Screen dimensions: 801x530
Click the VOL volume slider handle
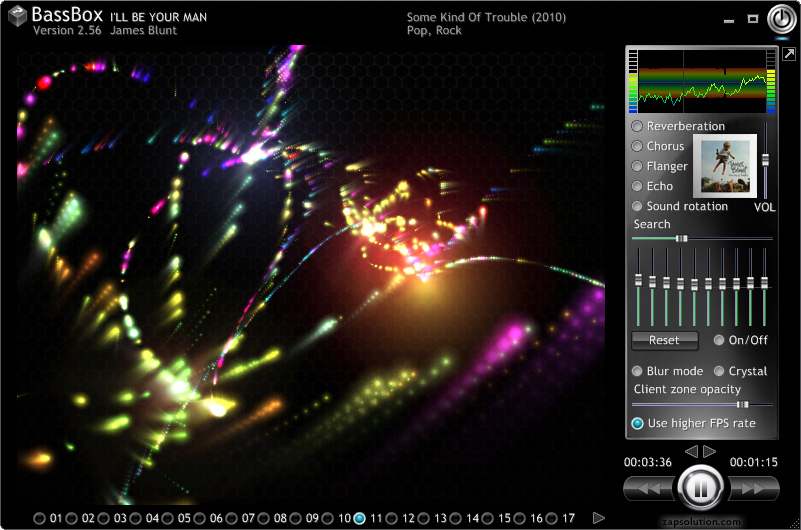[x=765, y=160]
